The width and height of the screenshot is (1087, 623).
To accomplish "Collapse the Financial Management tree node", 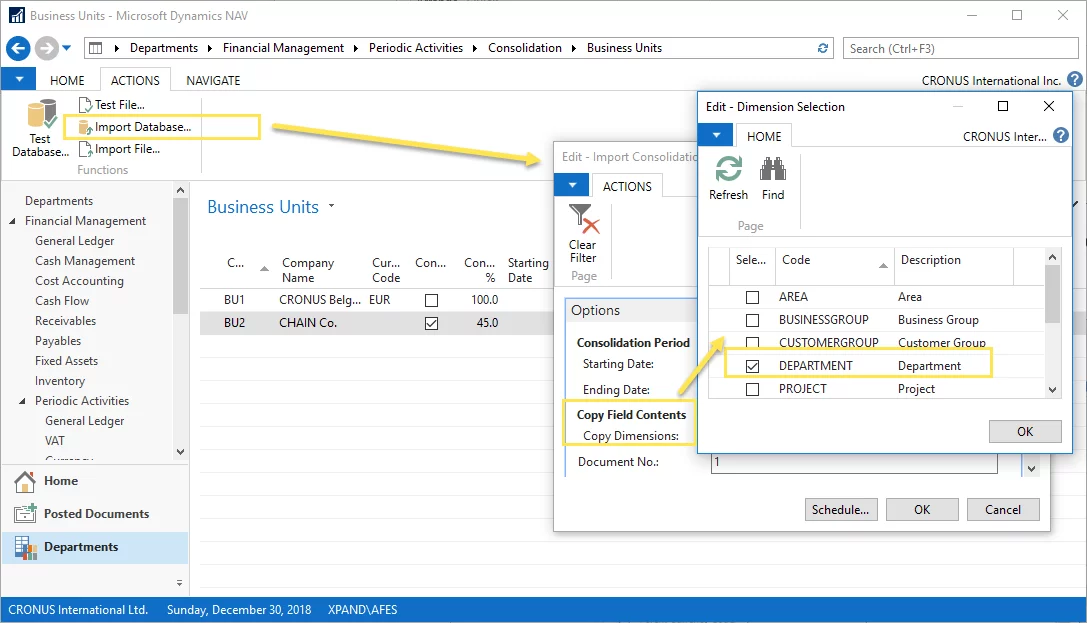I will click(x=13, y=221).
